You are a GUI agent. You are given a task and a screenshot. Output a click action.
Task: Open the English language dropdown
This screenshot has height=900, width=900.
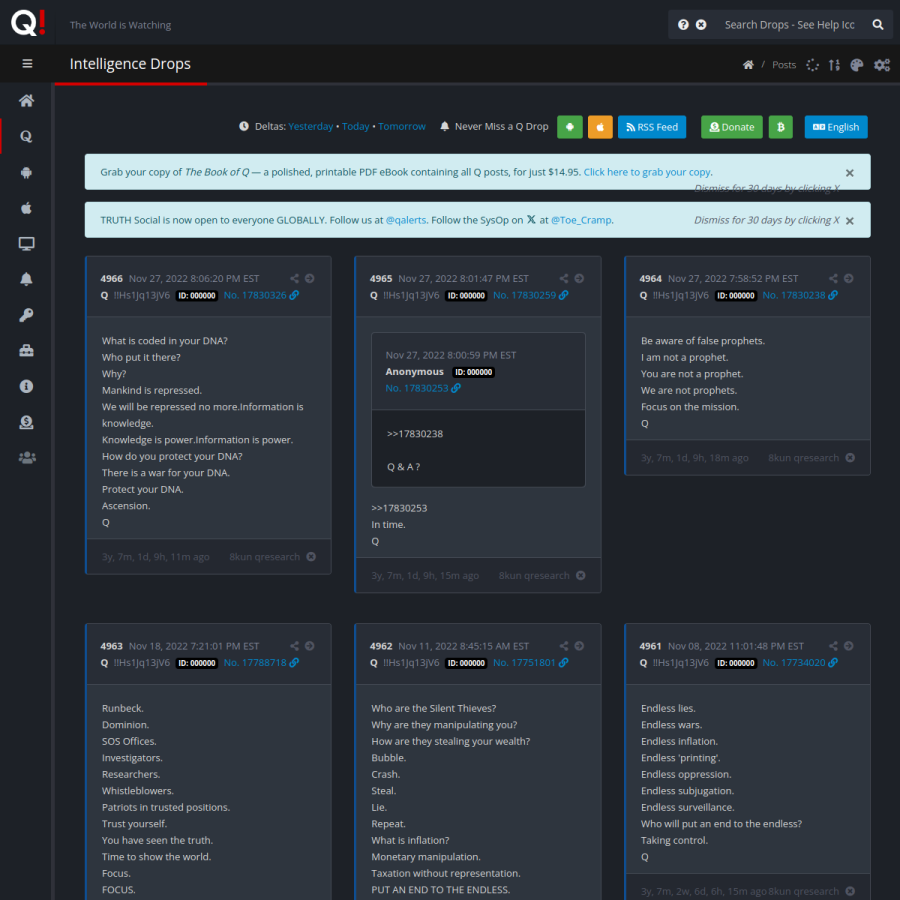836,127
